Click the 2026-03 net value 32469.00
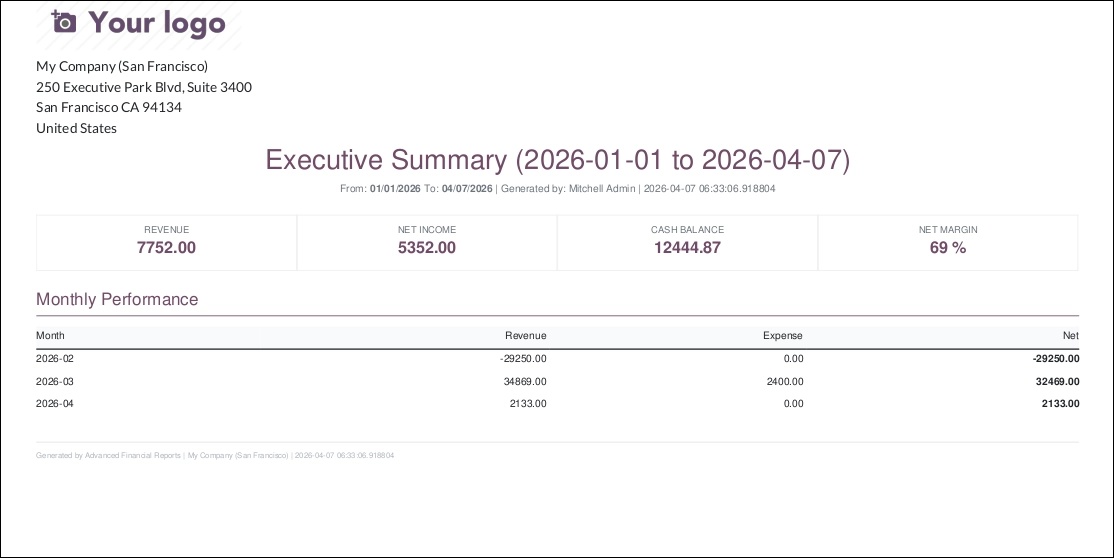The image size is (1114, 558). point(1058,382)
